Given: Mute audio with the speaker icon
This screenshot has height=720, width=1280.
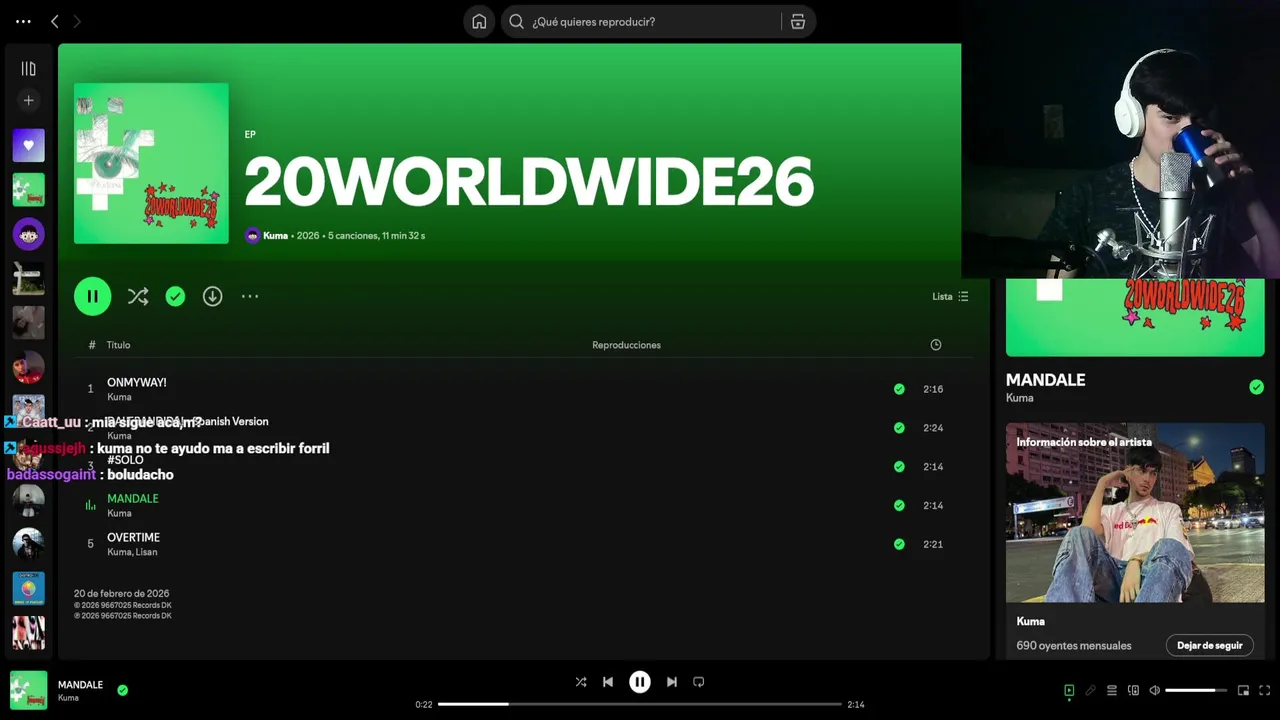Looking at the screenshot, I should [1155, 690].
